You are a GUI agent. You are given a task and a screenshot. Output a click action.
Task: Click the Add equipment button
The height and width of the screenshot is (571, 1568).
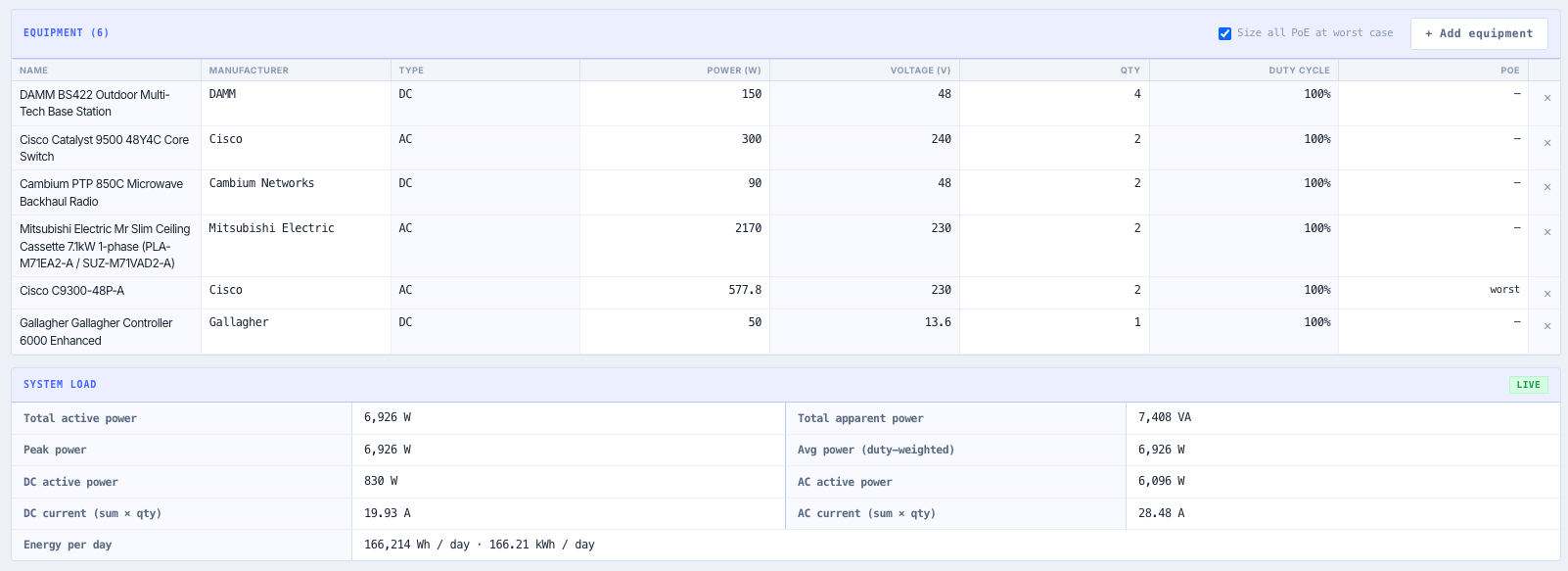pos(1478,33)
